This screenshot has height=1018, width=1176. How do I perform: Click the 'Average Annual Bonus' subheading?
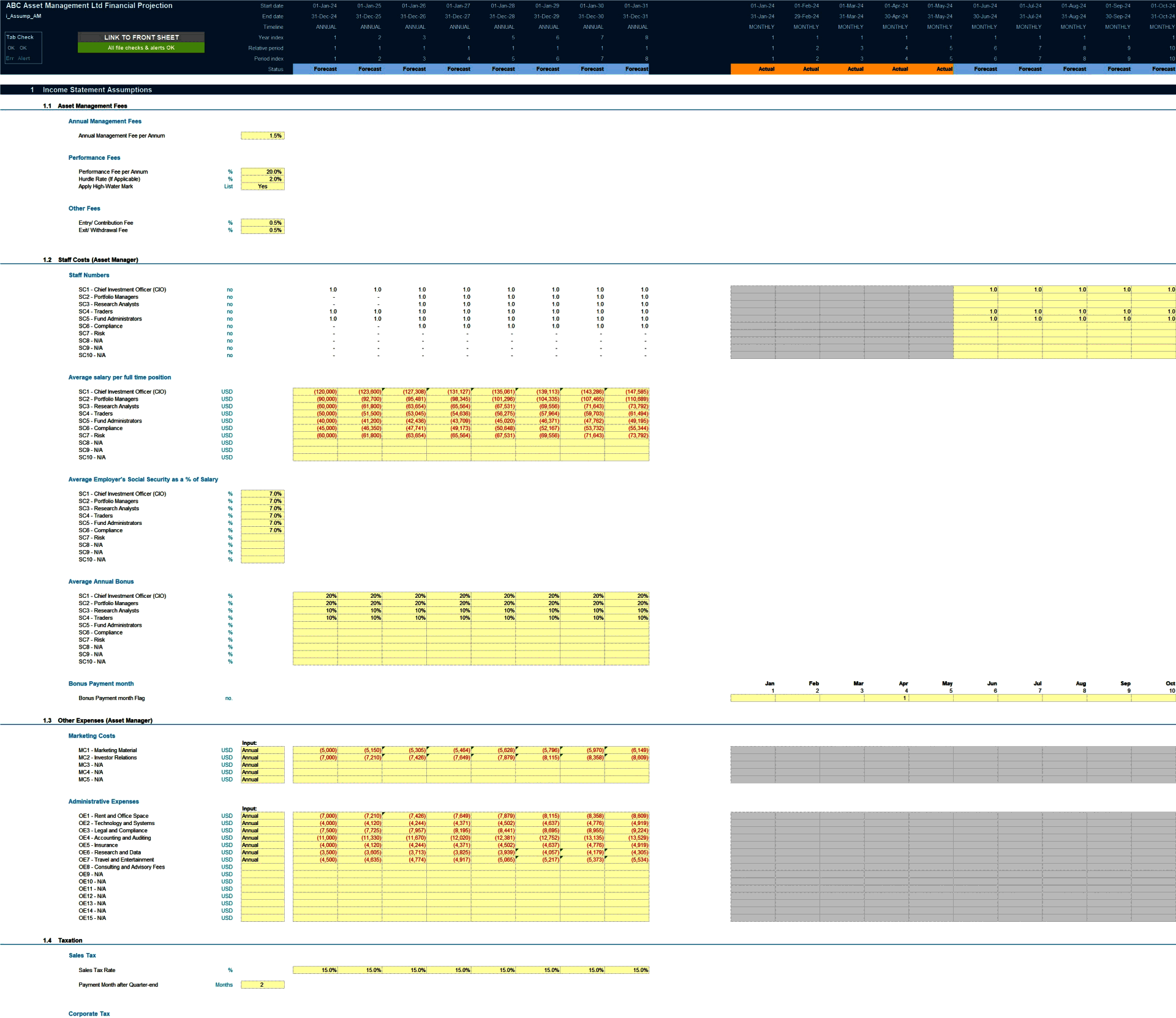(x=101, y=582)
